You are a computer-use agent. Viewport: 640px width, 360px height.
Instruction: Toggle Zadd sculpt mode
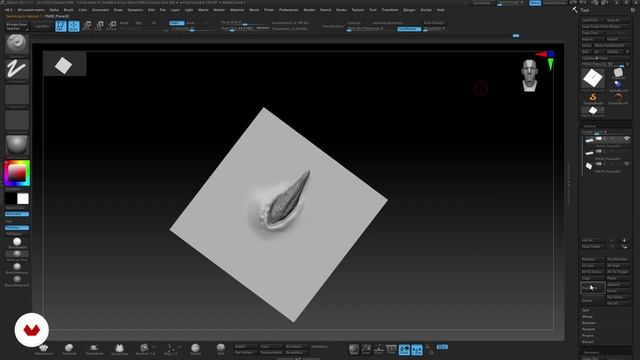[x=176, y=23]
